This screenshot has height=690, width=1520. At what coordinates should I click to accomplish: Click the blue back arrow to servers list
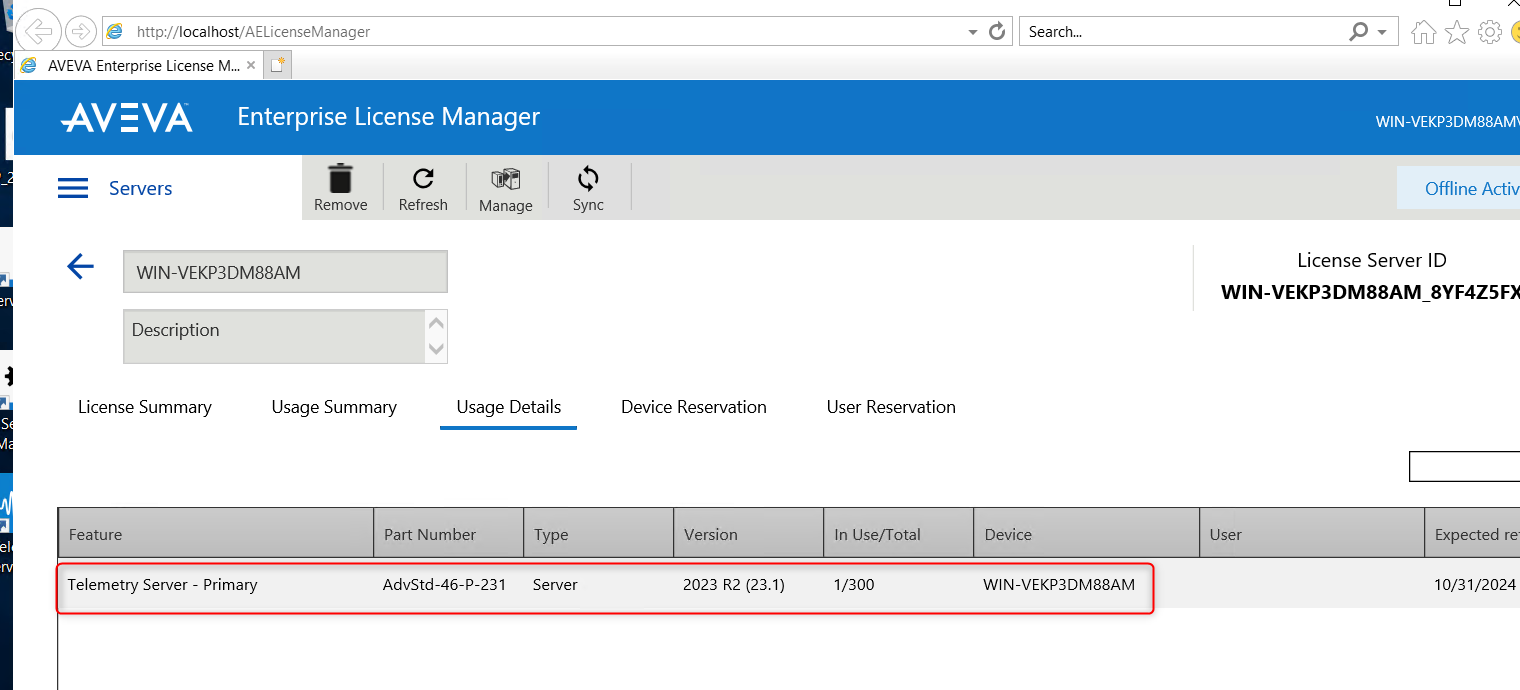point(80,266)
